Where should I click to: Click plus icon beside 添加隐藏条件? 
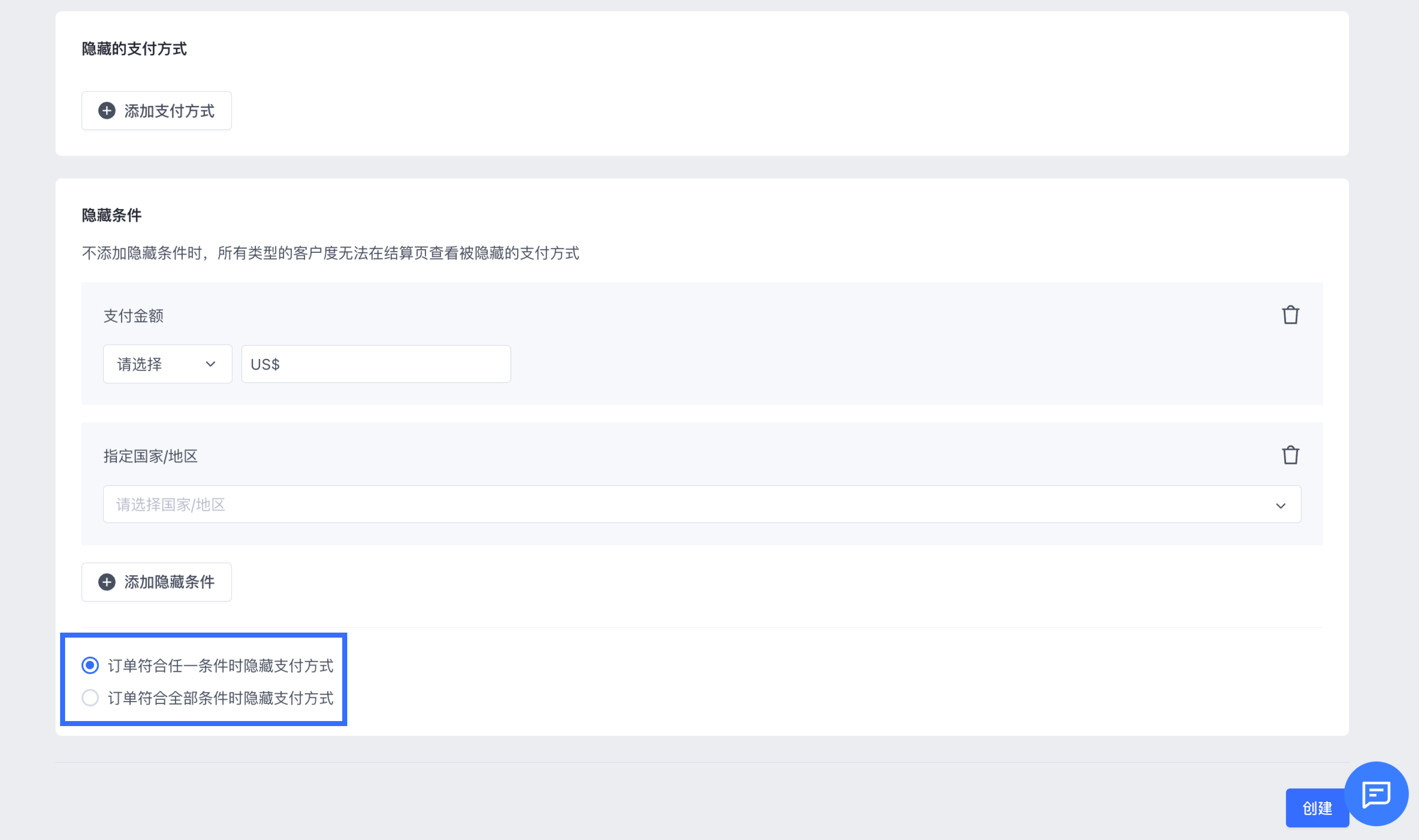point(106,582)
